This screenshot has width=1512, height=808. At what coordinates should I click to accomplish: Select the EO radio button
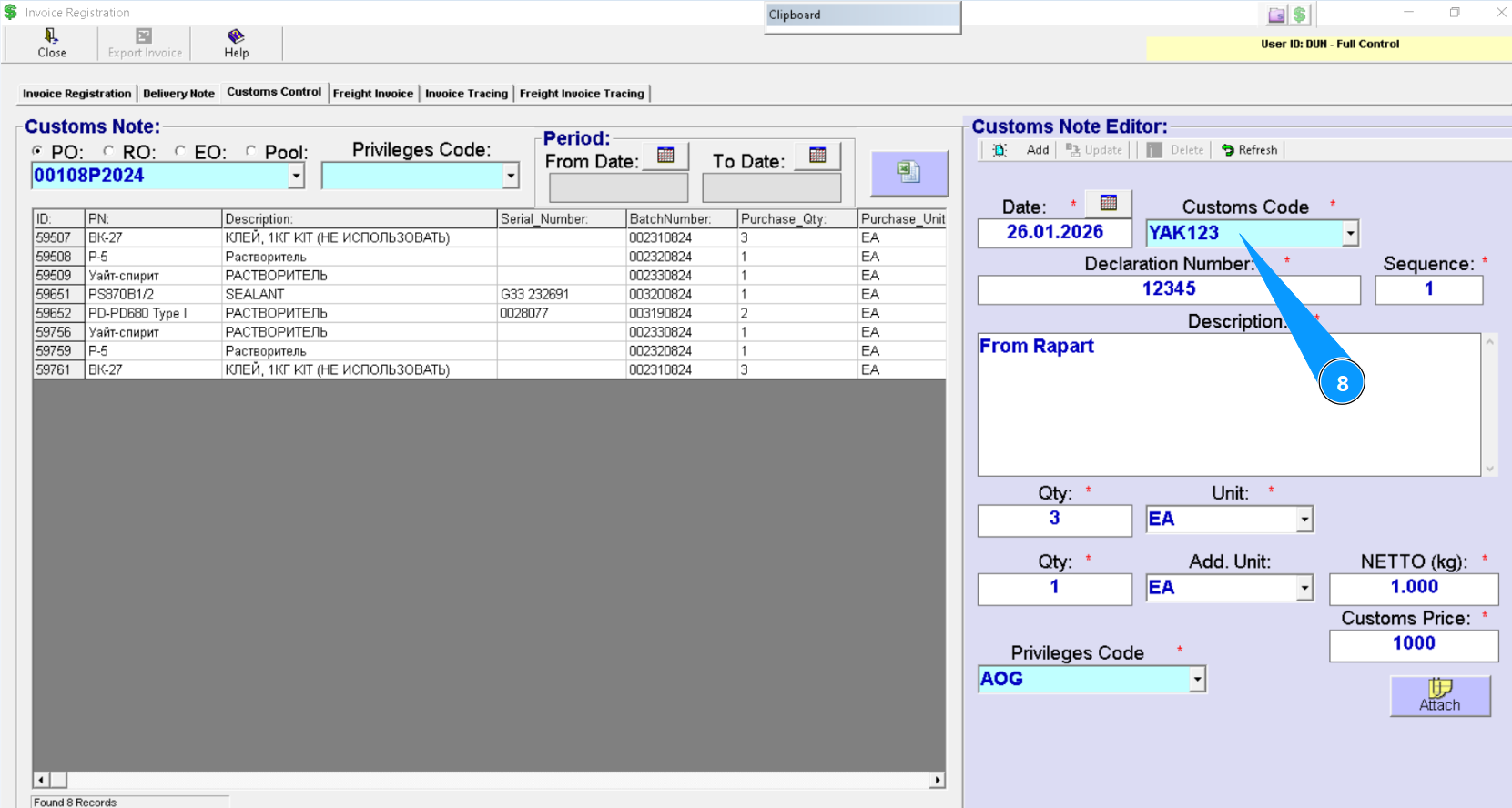[179, 151]
